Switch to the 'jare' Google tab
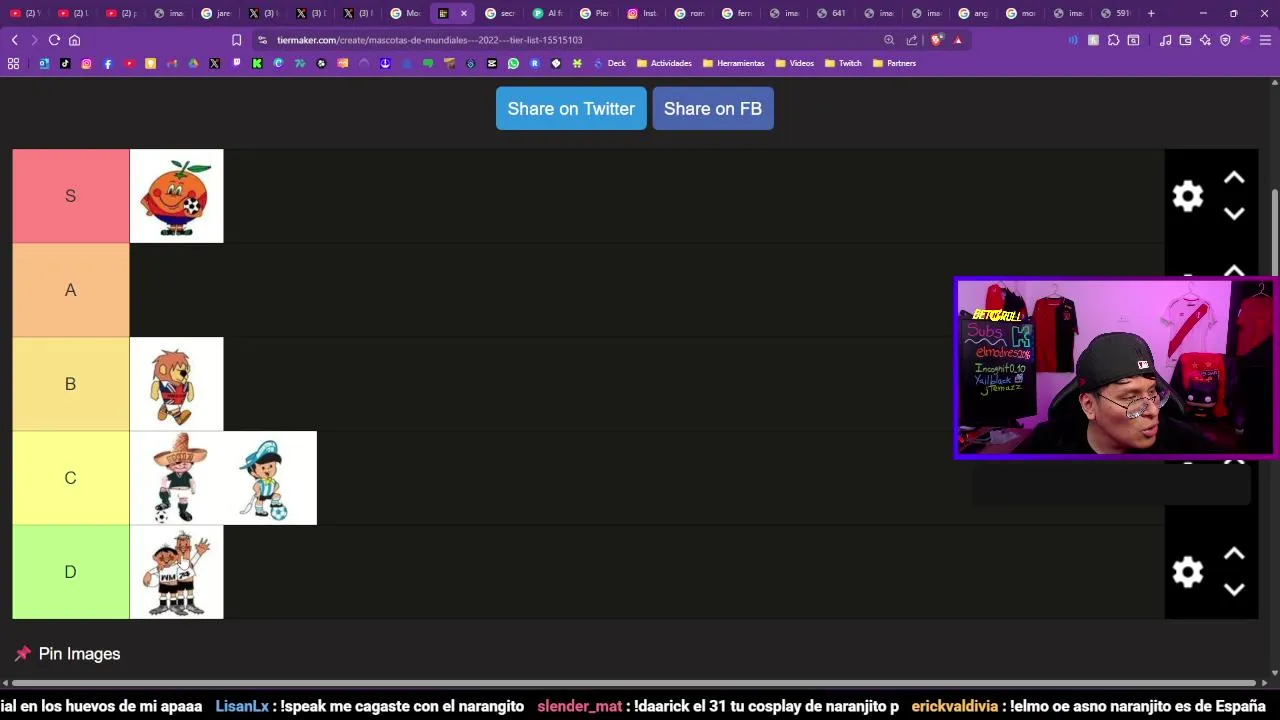Image resolution: width=1280 pixels, height=720 pixels. [216, 13]
